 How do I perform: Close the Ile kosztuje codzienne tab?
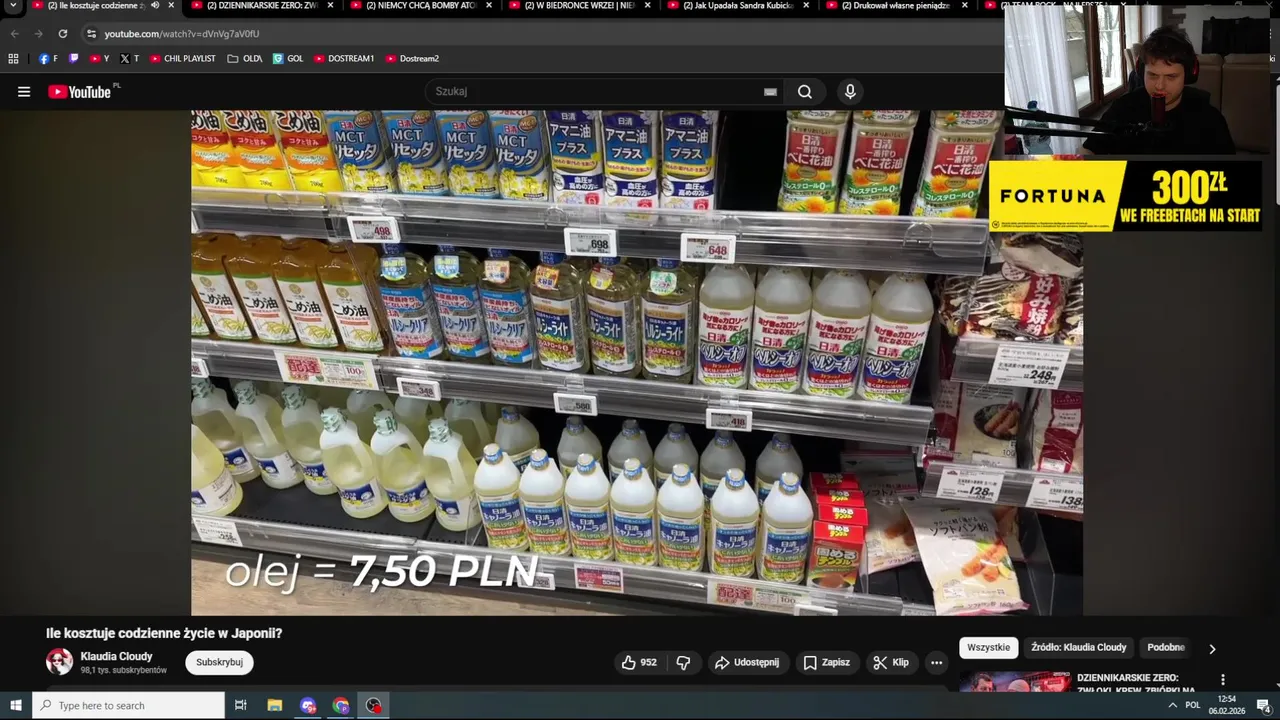[x=171, y=6]
